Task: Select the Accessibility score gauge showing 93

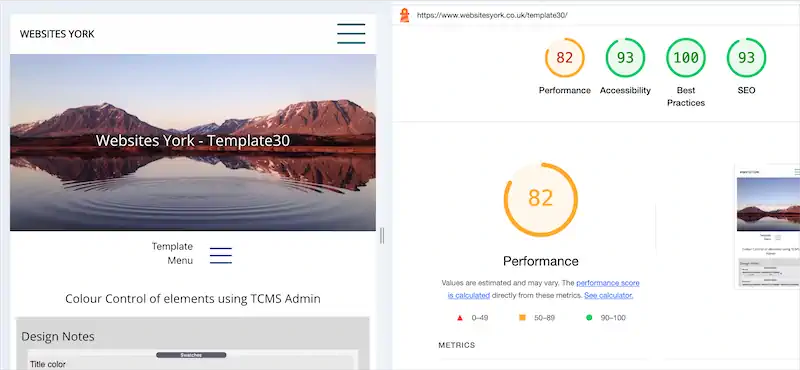Action: [x=625, y=58]
